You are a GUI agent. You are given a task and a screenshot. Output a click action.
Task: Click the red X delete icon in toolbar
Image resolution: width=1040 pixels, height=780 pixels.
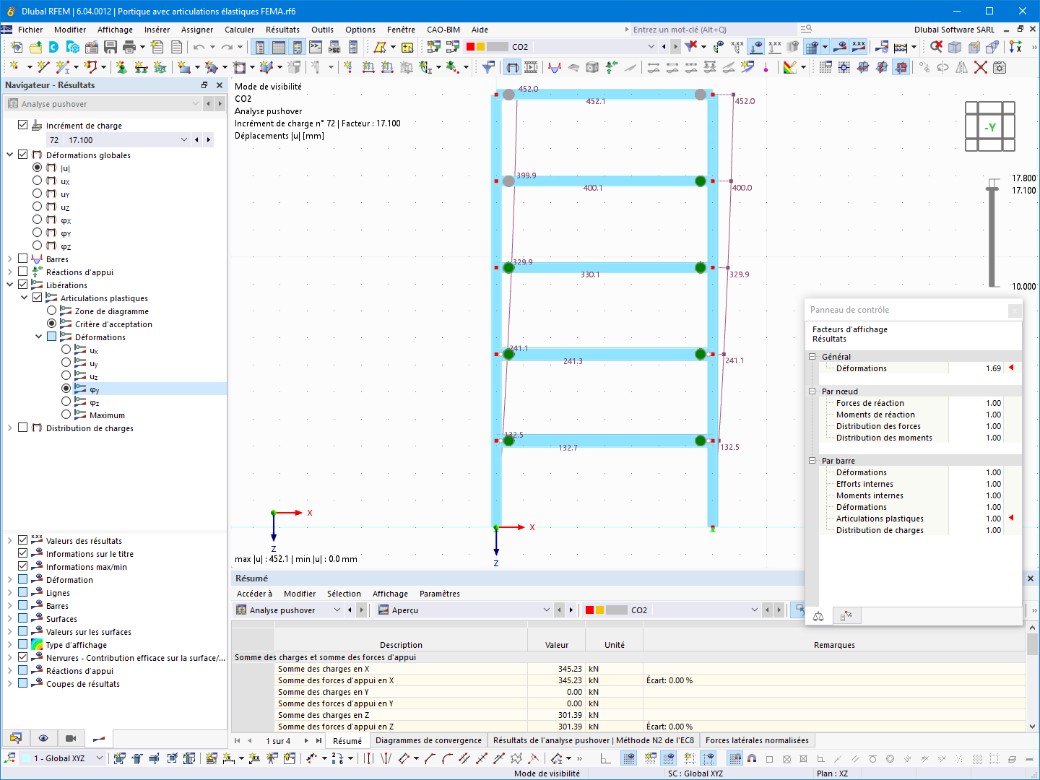[980, 67]
